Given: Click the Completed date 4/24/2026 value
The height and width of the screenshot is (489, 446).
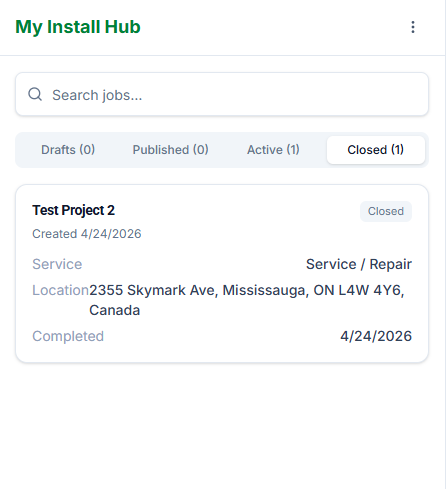Looking at the screenshot, I should (376, 336).
